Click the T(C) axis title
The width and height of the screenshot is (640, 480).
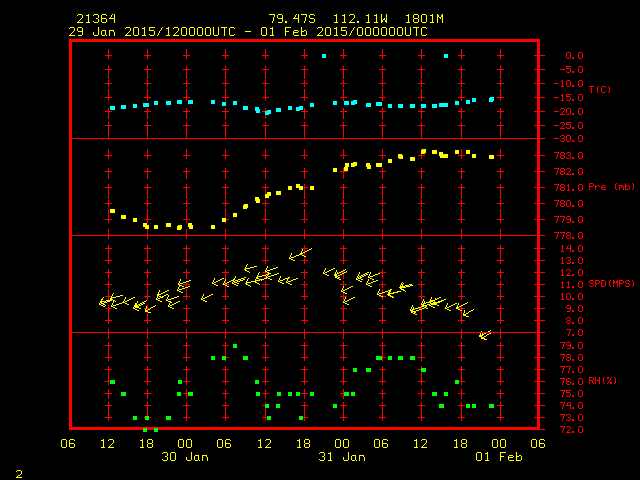600,89
